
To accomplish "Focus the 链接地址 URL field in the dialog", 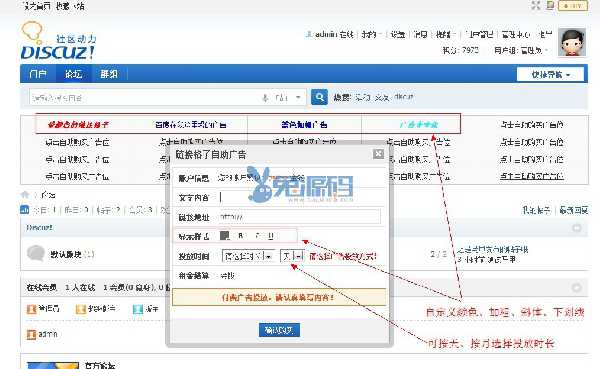I will point(300,217).
